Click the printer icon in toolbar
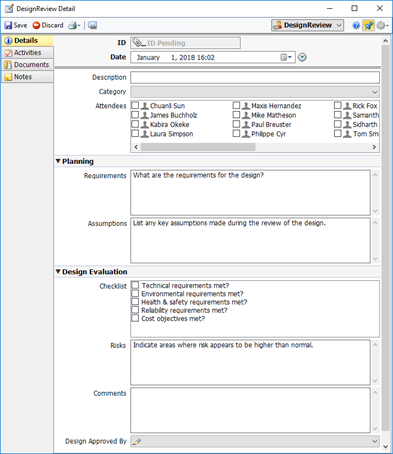This screenshot has width=393, height=454. coord(72,25)
